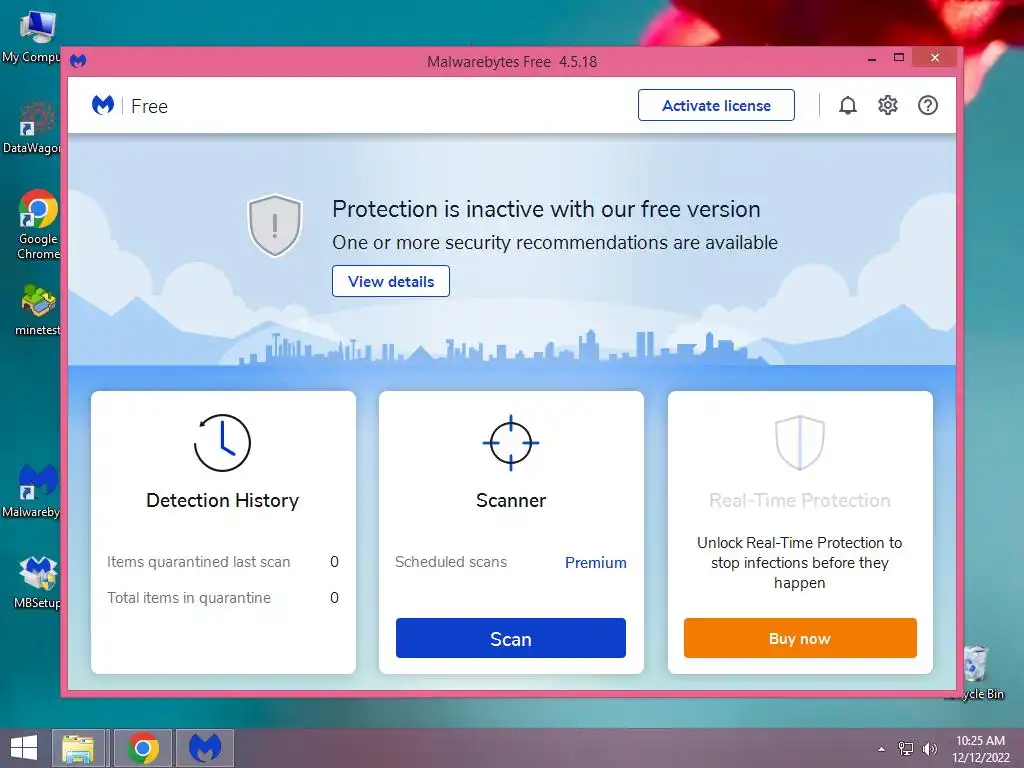Click the network tray icon
Screen dimensions: 1024x768
[906, 748]
